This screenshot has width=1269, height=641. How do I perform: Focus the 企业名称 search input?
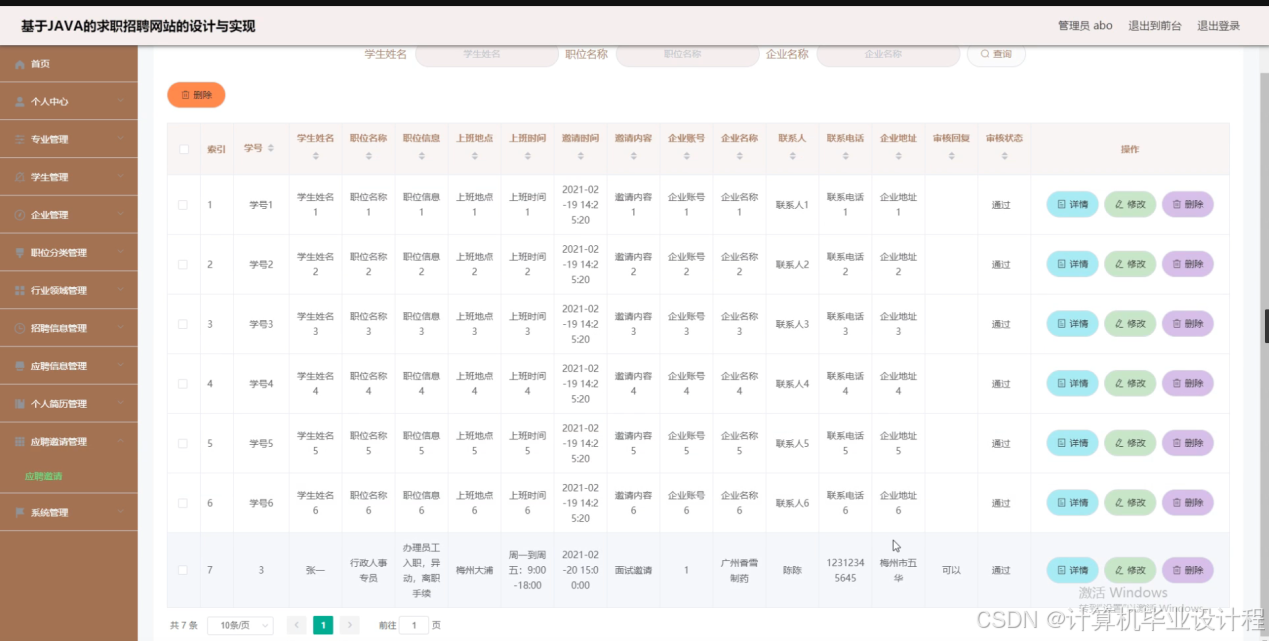click(888, 54)
